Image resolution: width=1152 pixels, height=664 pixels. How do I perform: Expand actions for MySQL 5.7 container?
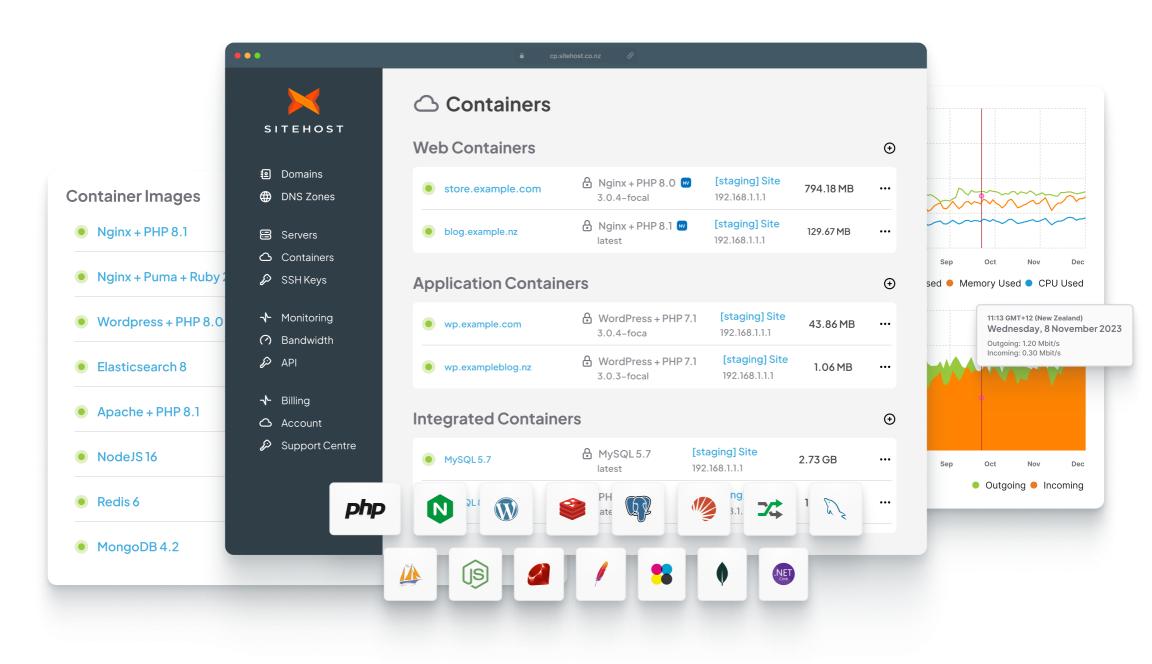(884, 460)
